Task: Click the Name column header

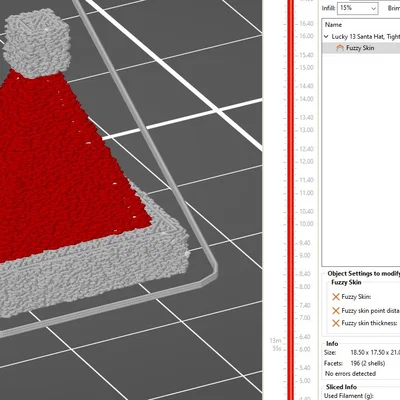Action: click(333, 25)
